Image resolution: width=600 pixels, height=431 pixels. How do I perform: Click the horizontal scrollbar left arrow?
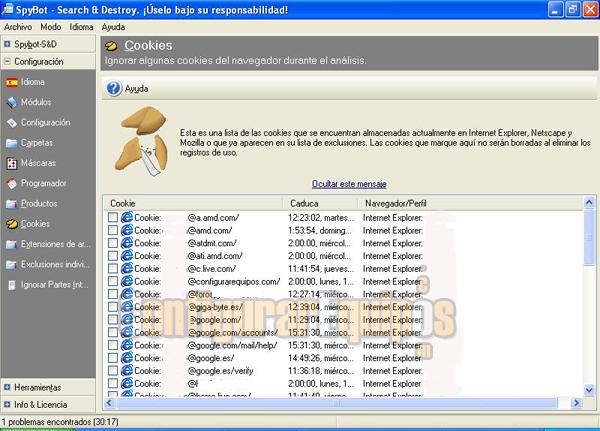[109, 403]
